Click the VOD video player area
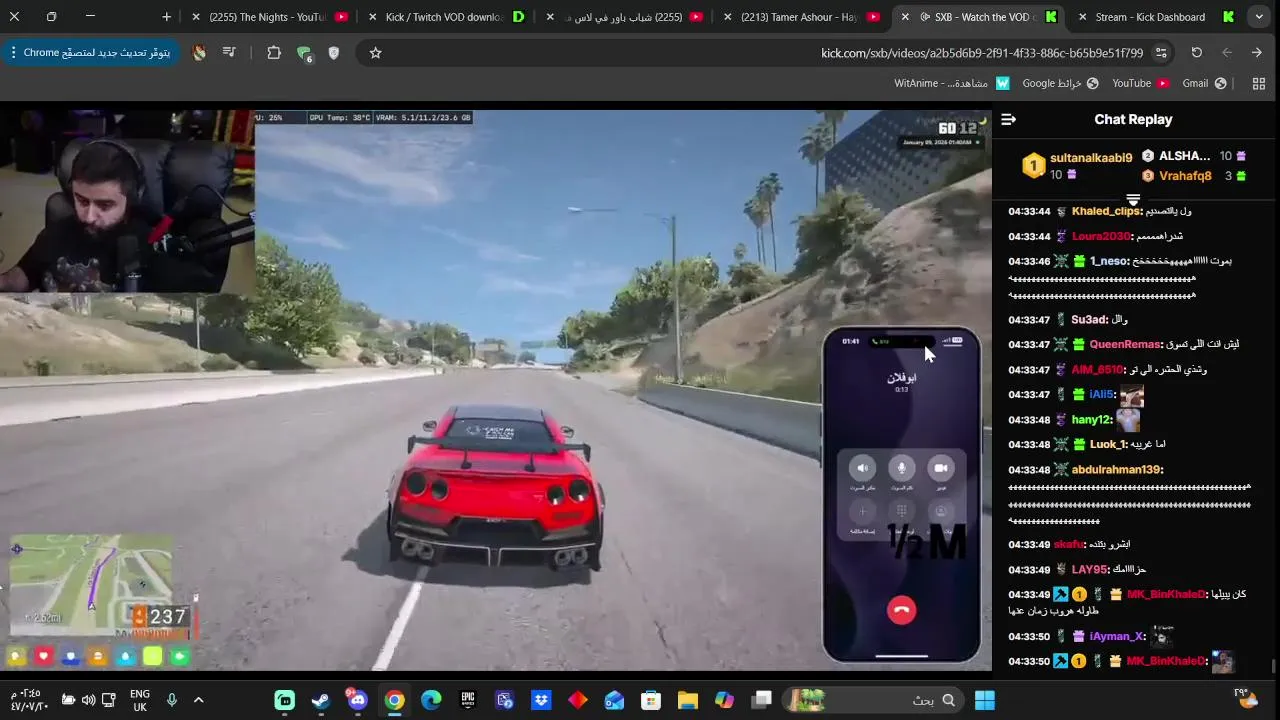 click(496, 390)
